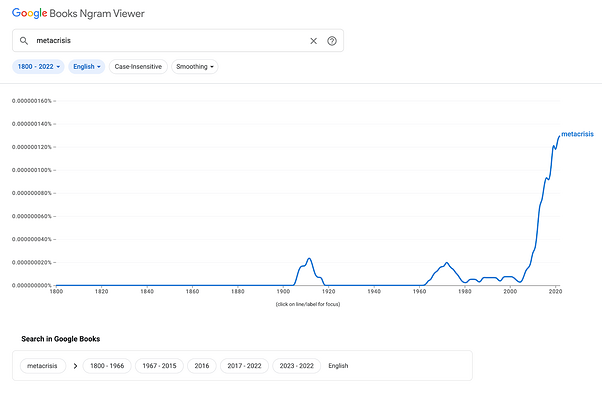Clear the search box with X icon
602x404 pixels.
tap(313, 41)
